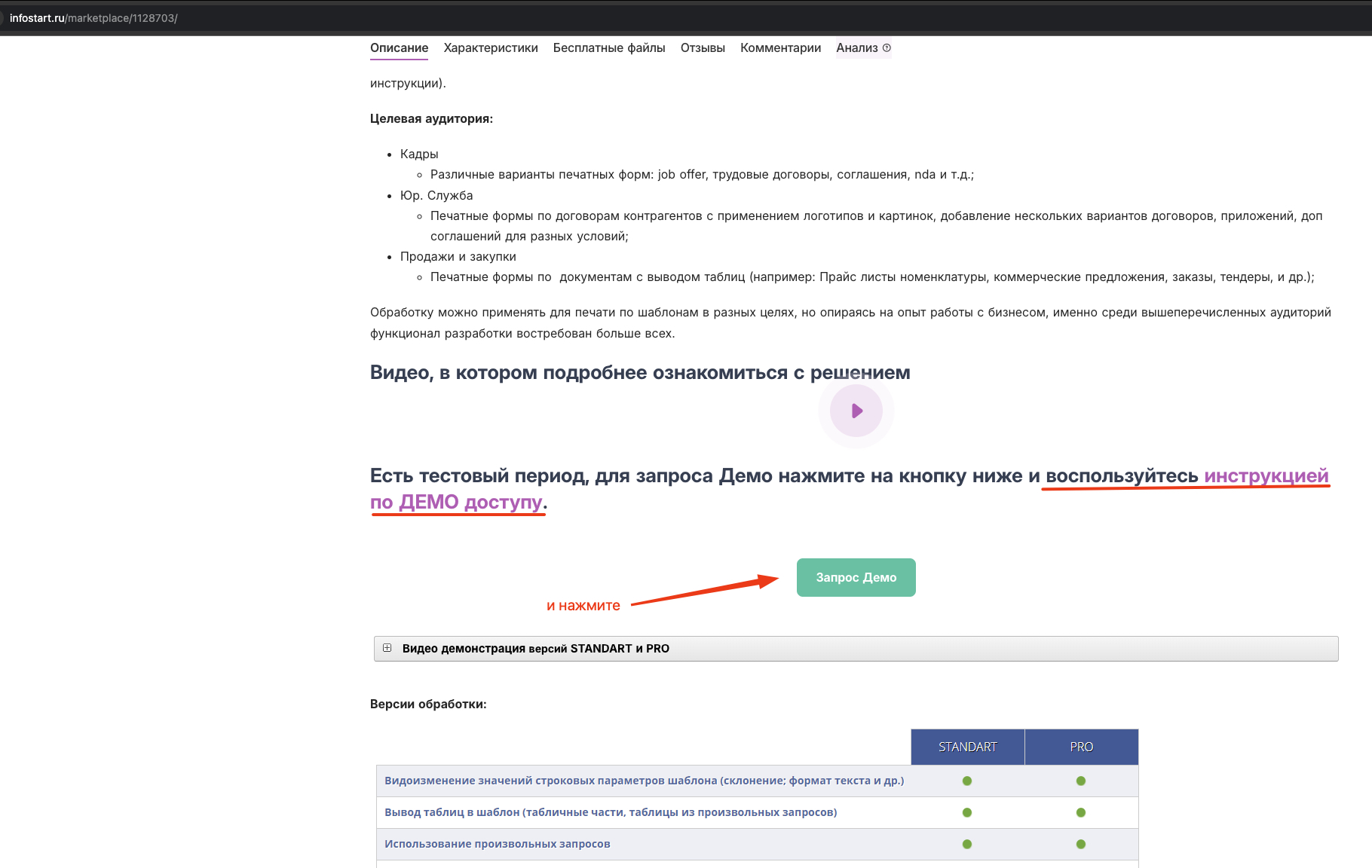Click the Видео, в котором подробнее heading

640,372
